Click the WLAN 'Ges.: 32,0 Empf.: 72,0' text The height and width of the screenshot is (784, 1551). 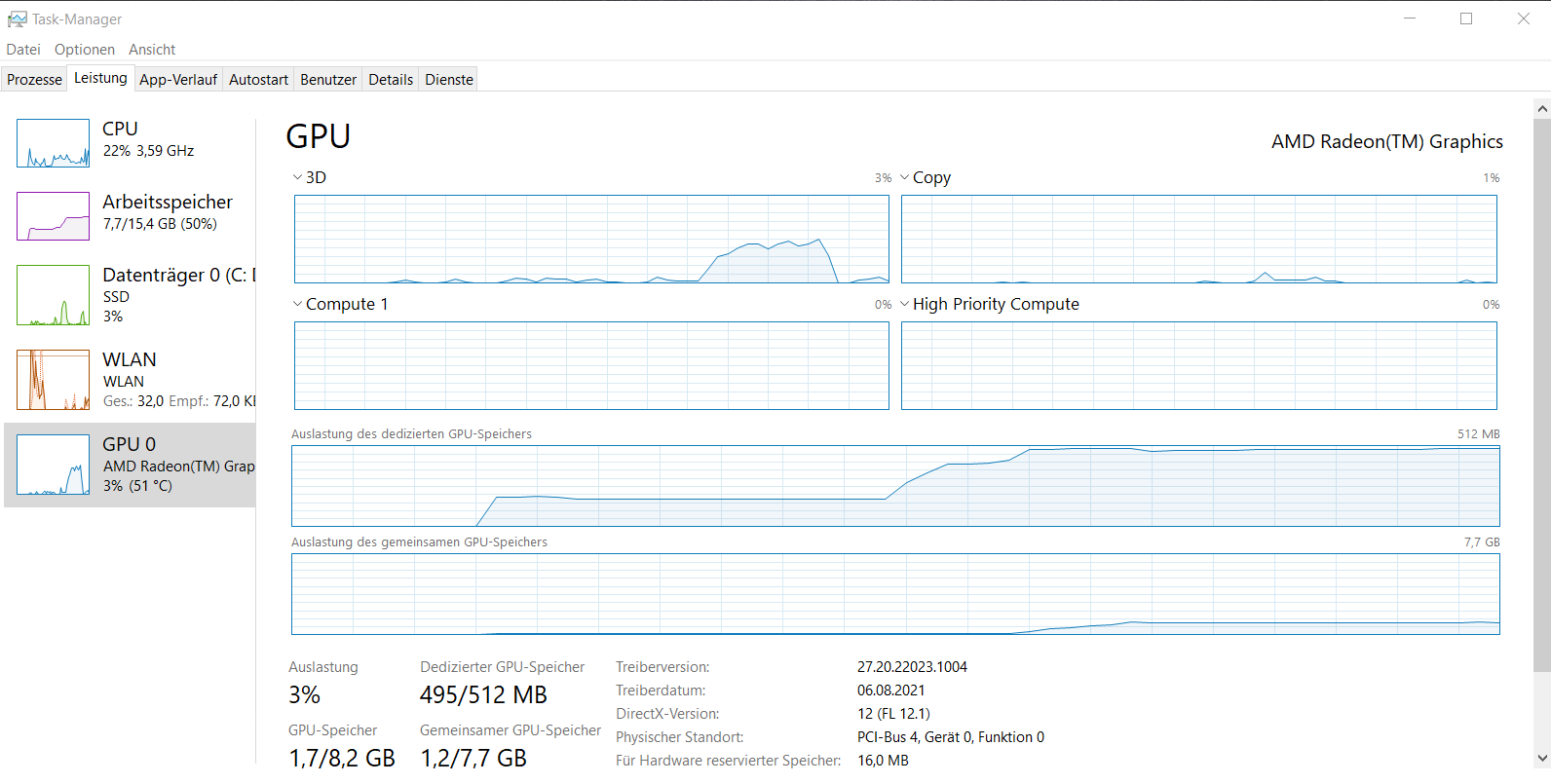179,401
